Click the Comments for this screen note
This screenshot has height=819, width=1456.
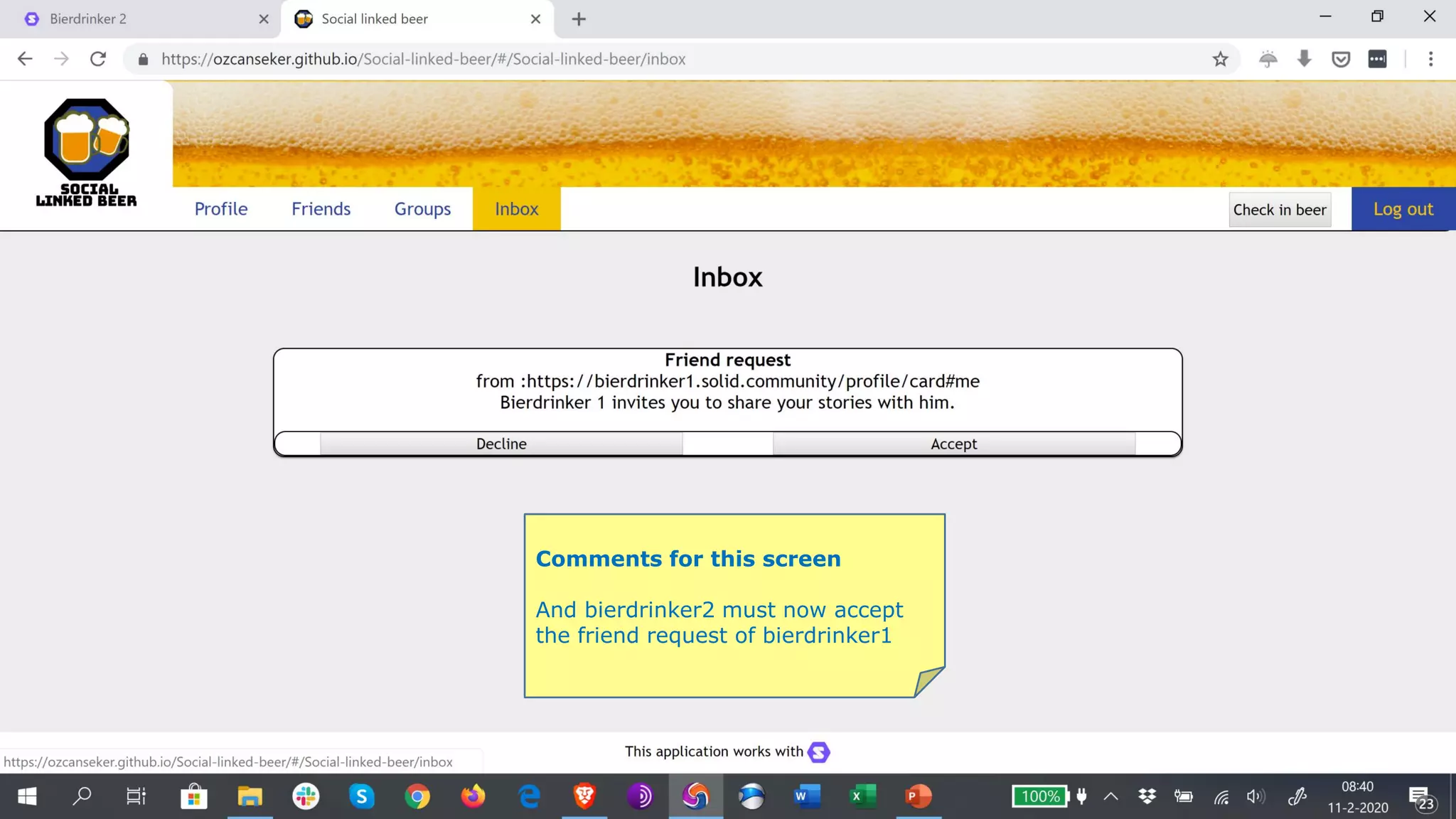734,606
